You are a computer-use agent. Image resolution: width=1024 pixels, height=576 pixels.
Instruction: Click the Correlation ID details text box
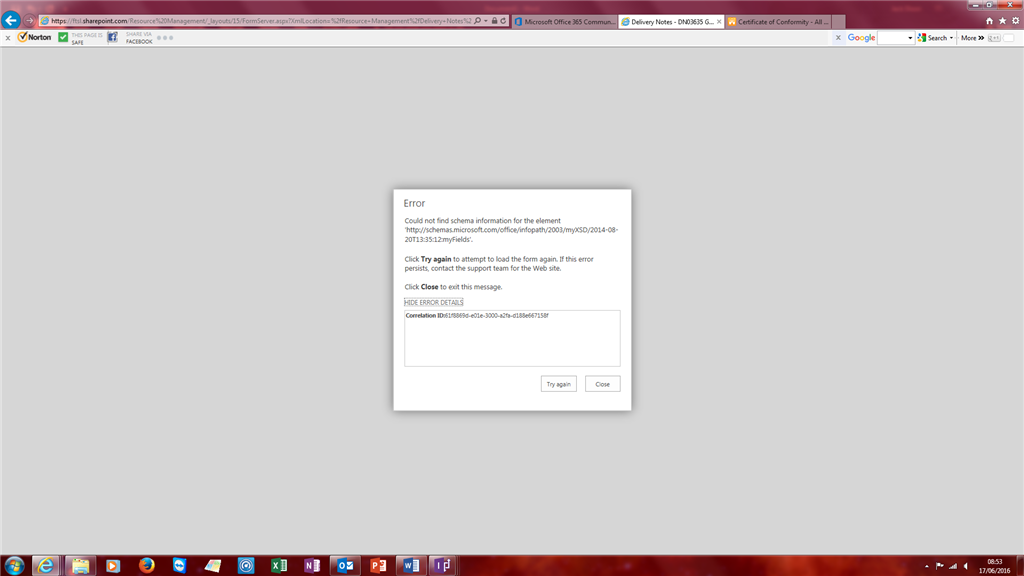pos(512,338)
